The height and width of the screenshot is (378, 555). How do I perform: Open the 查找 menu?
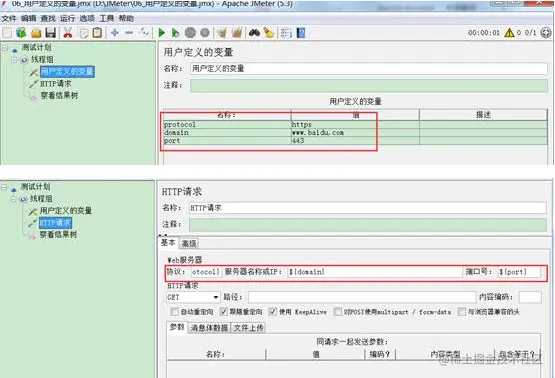tap(48, 18)
